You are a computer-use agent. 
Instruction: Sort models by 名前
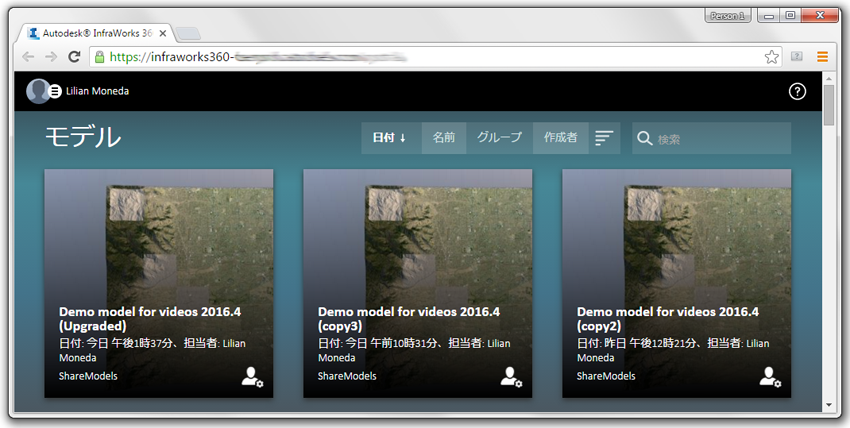444,138
